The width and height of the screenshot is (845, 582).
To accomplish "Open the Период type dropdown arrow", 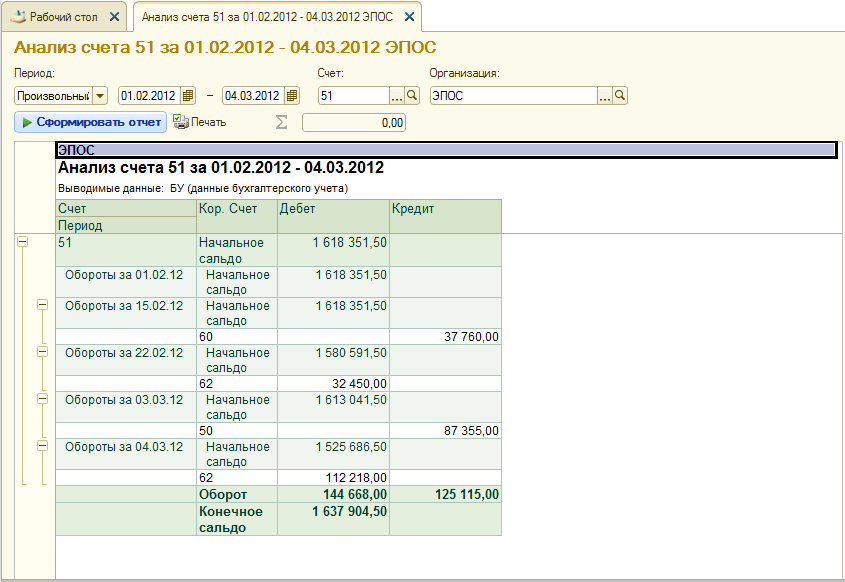I will (100, 96).
